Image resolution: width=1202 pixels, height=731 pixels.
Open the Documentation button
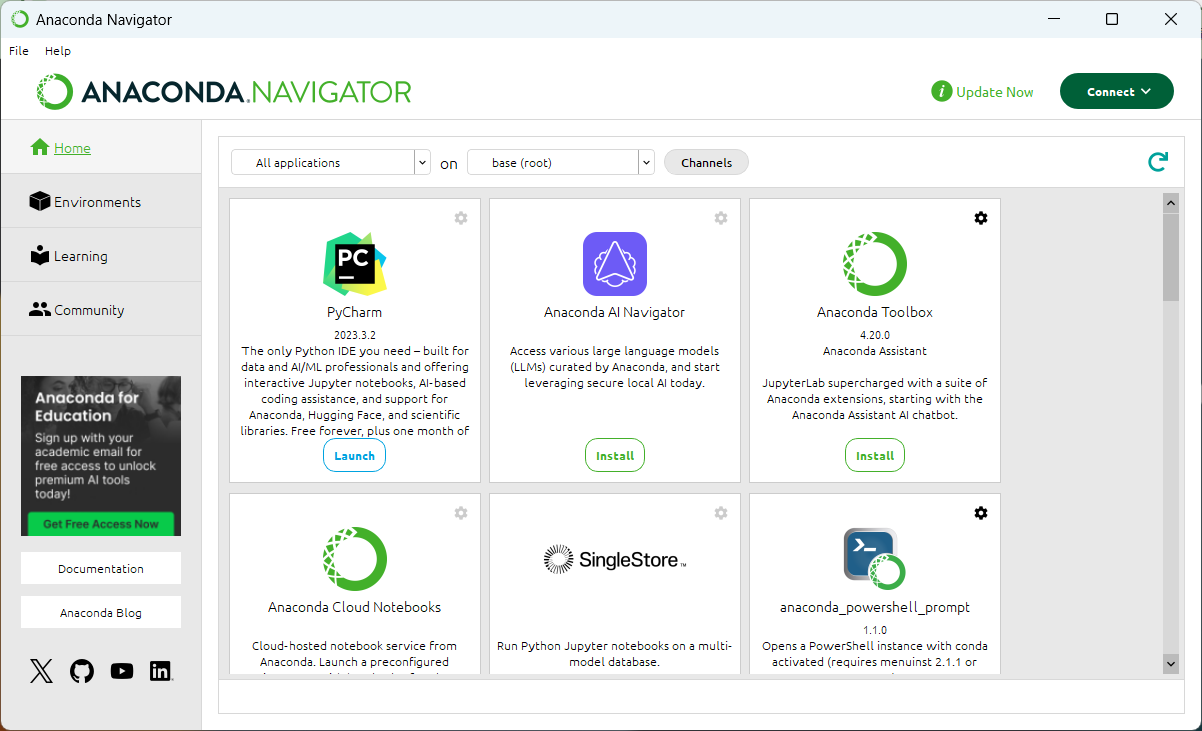click(x=101, y=568)
